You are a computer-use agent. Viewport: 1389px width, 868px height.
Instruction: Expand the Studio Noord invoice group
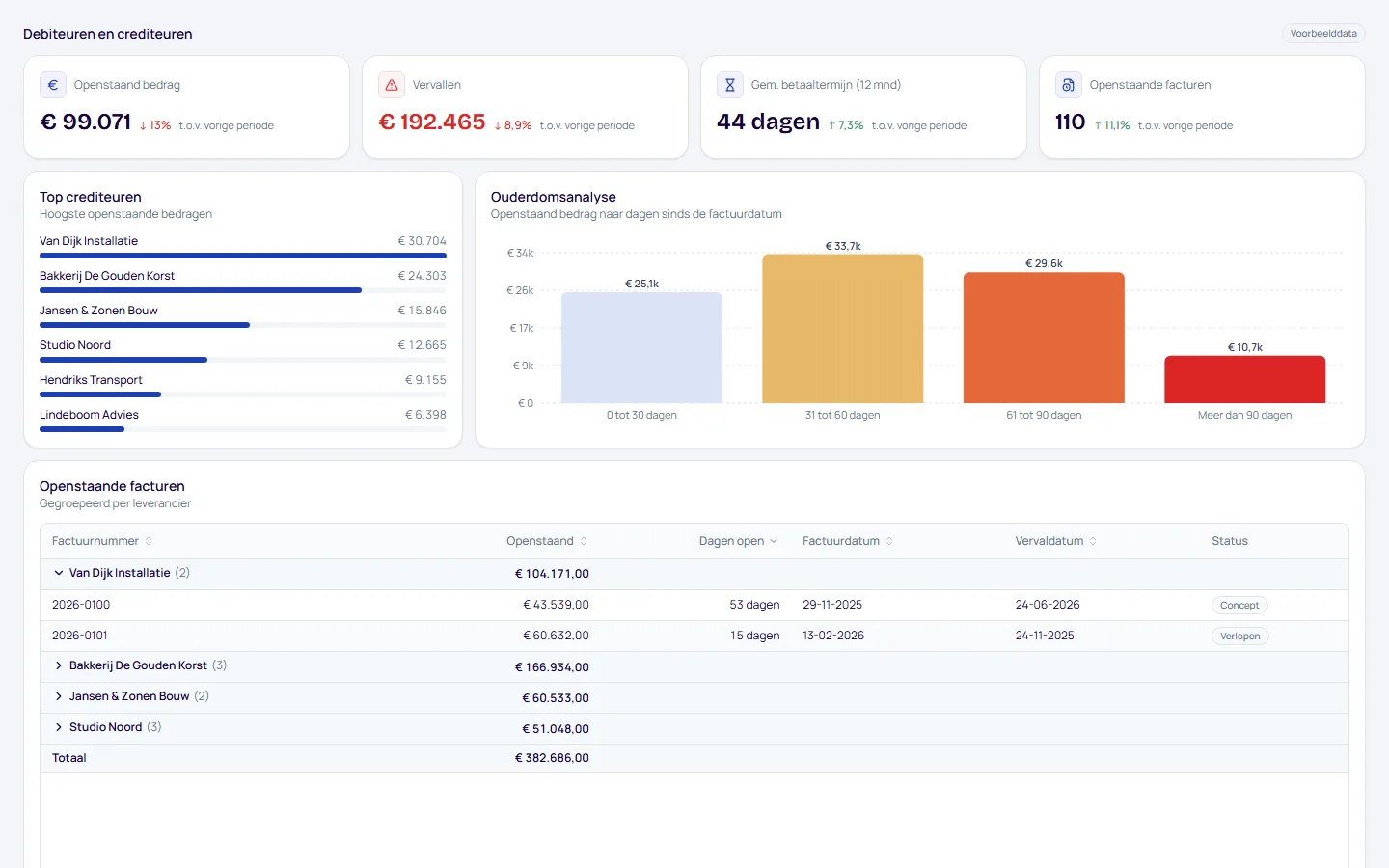click(59, 727)
